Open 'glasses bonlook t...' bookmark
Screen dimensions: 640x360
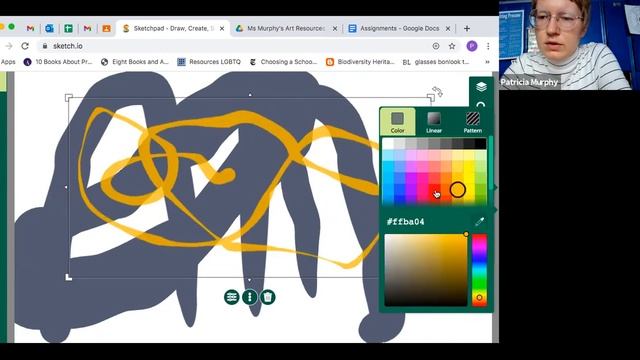click(436, 62)
